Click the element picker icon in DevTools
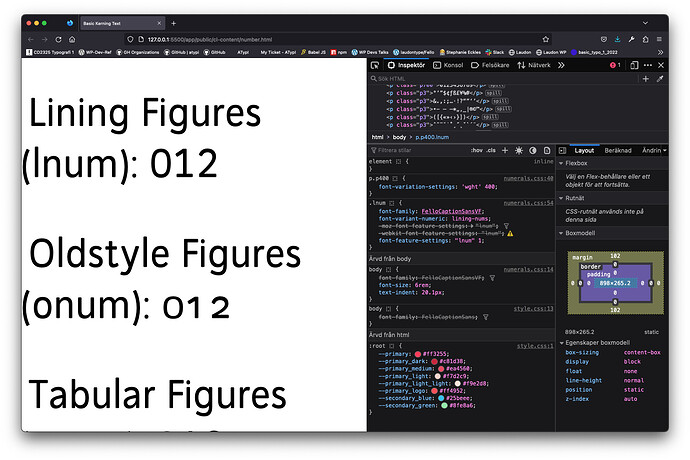Viewport: 690px width, 460px height. (x=374, y=65)
